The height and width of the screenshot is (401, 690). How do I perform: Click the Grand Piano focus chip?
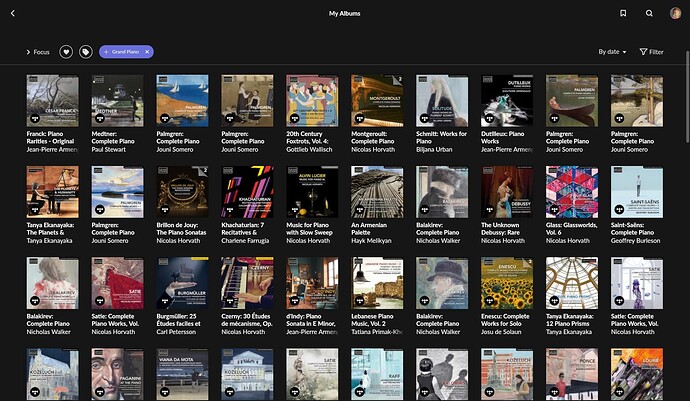126,52
